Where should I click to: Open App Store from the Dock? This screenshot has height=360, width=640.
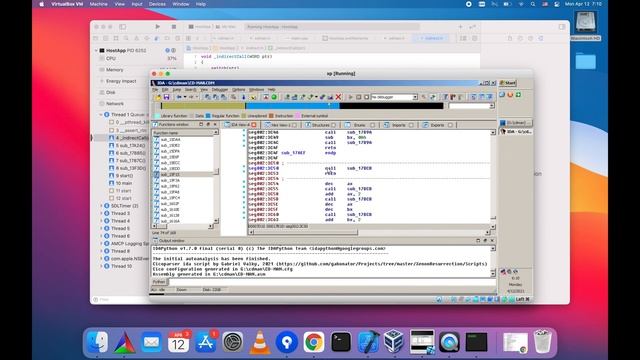tap(205, 342)
